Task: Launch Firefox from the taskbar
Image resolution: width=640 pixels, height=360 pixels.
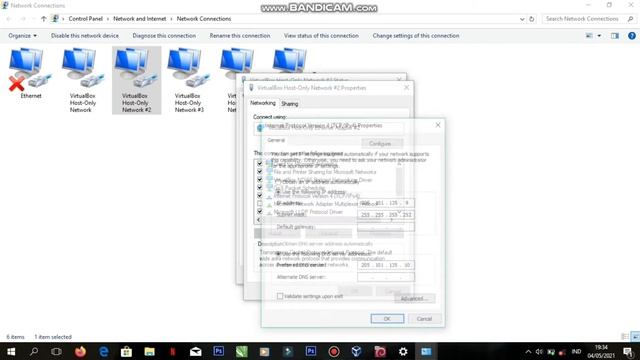Action: pos(80,351)
